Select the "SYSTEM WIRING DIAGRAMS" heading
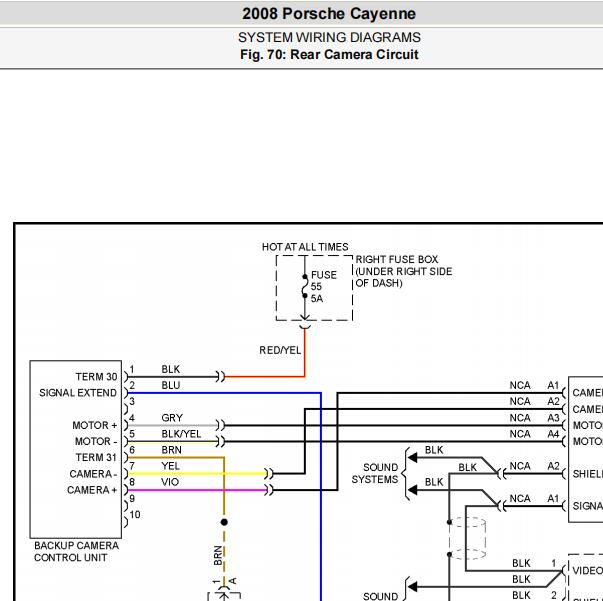The image size is (603, 601). coord(329,38)
